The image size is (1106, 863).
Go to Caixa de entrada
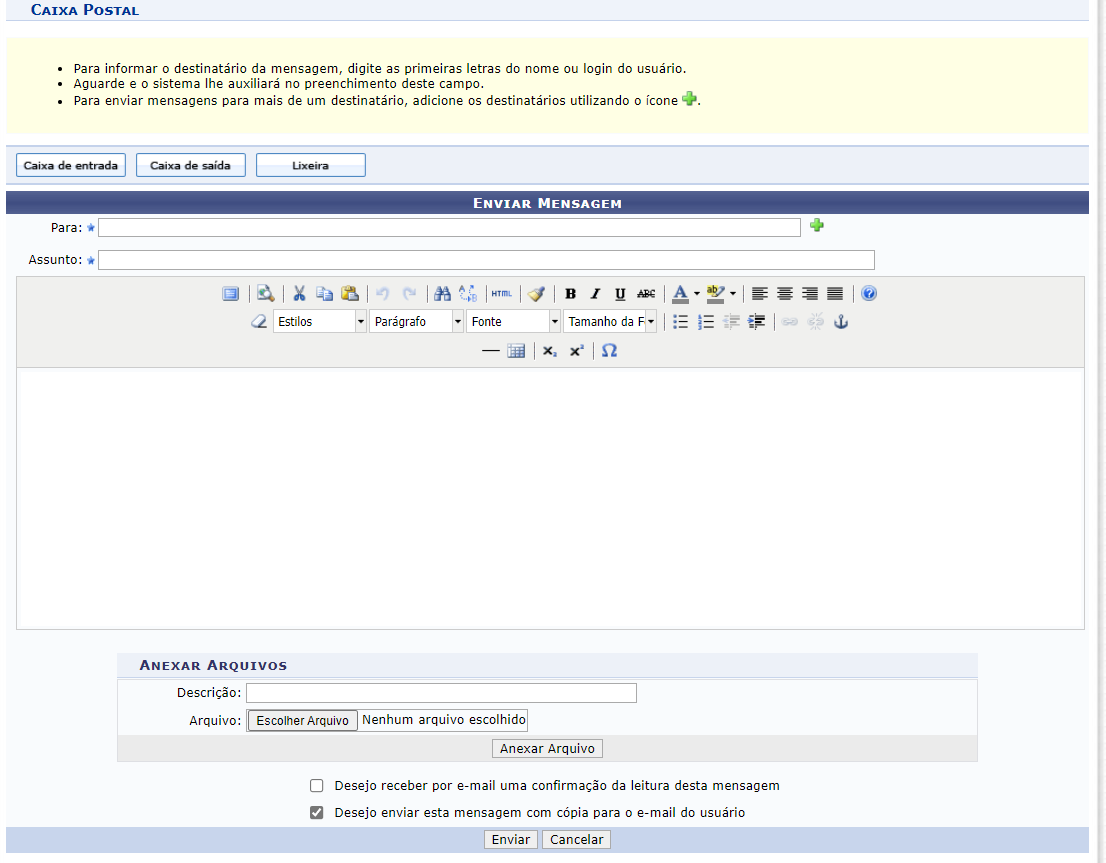(x=71, y=165)
